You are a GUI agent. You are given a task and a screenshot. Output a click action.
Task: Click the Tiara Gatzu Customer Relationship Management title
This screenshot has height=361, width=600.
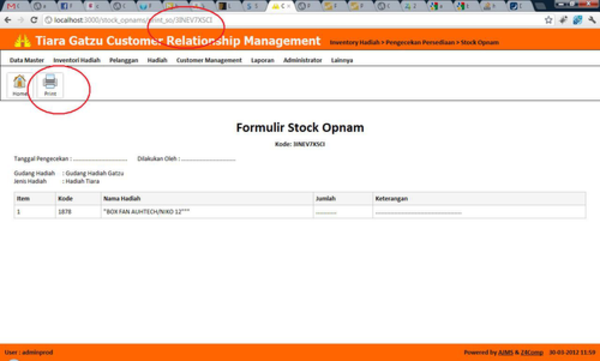(x=178, y=41)
